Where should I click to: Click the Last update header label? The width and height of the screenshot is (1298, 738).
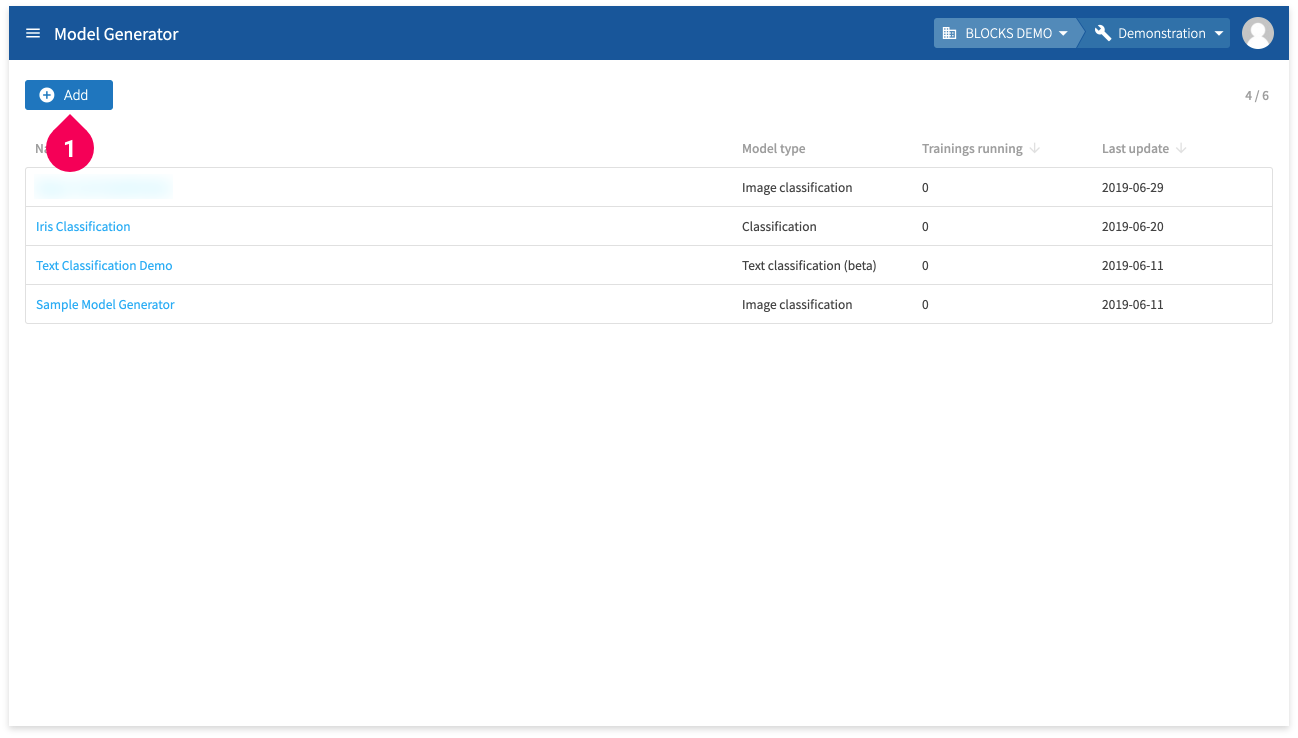pyautogui.click(x=1135, y=148)
